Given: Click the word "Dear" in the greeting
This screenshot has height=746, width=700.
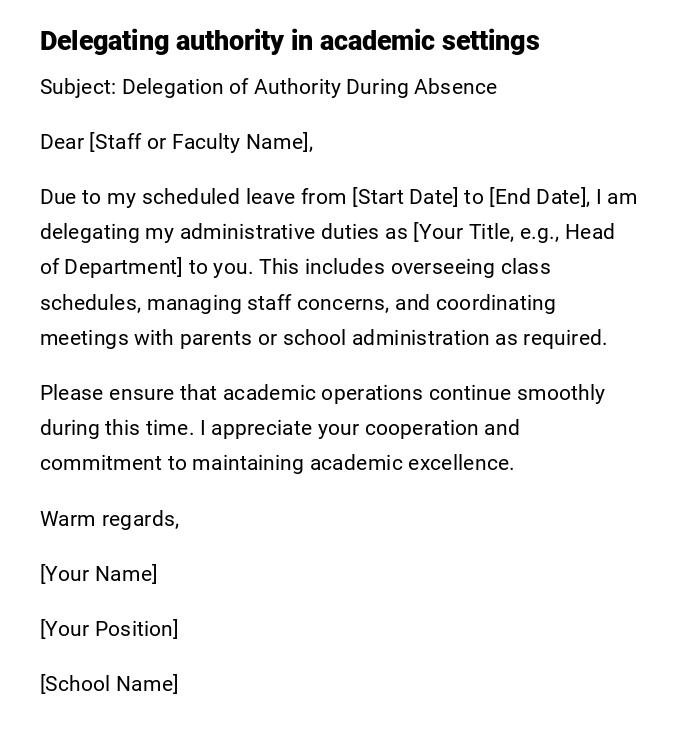Looking at the screenshot, I should point(62,142).
